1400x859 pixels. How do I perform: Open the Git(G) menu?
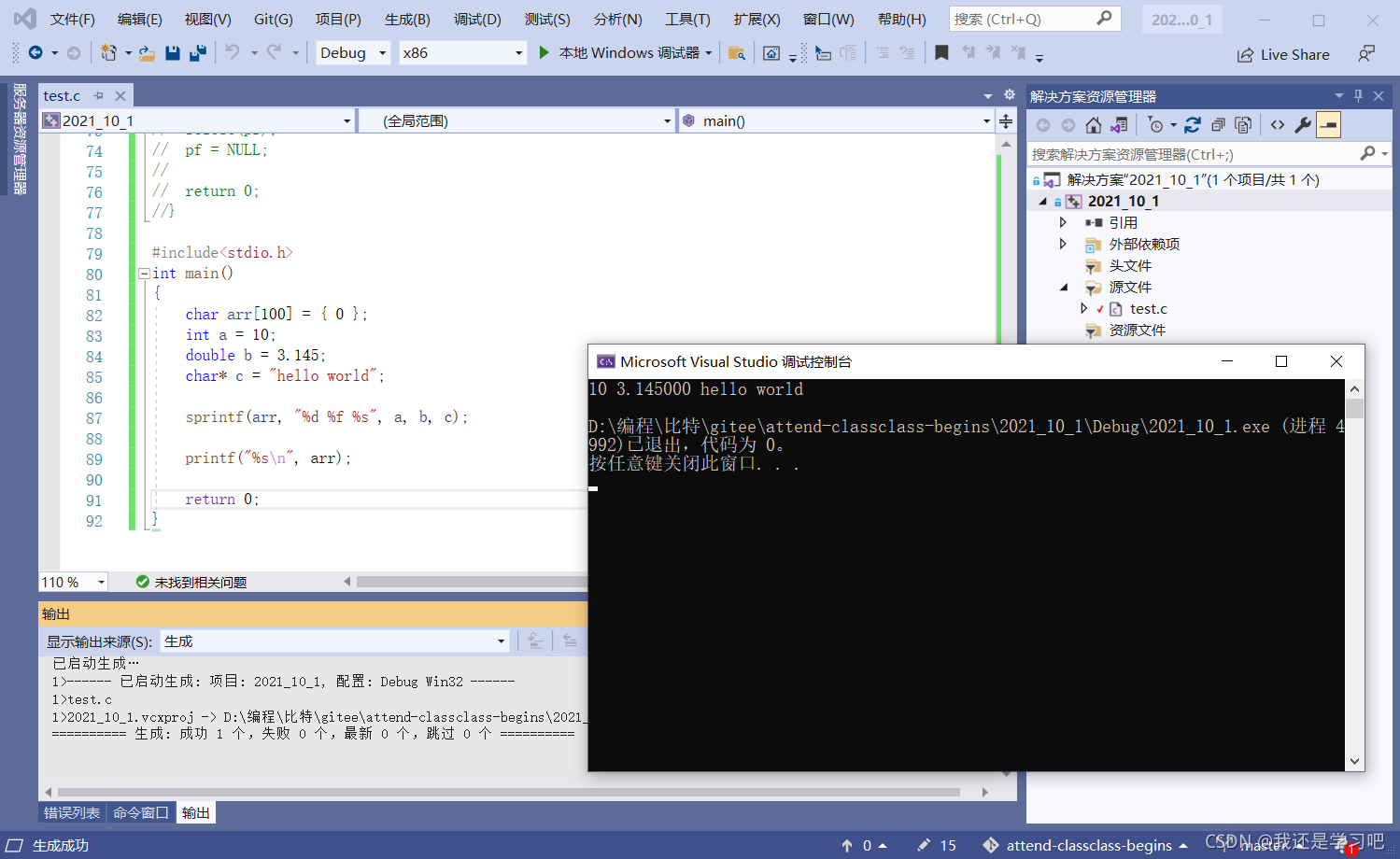point(274,19)
